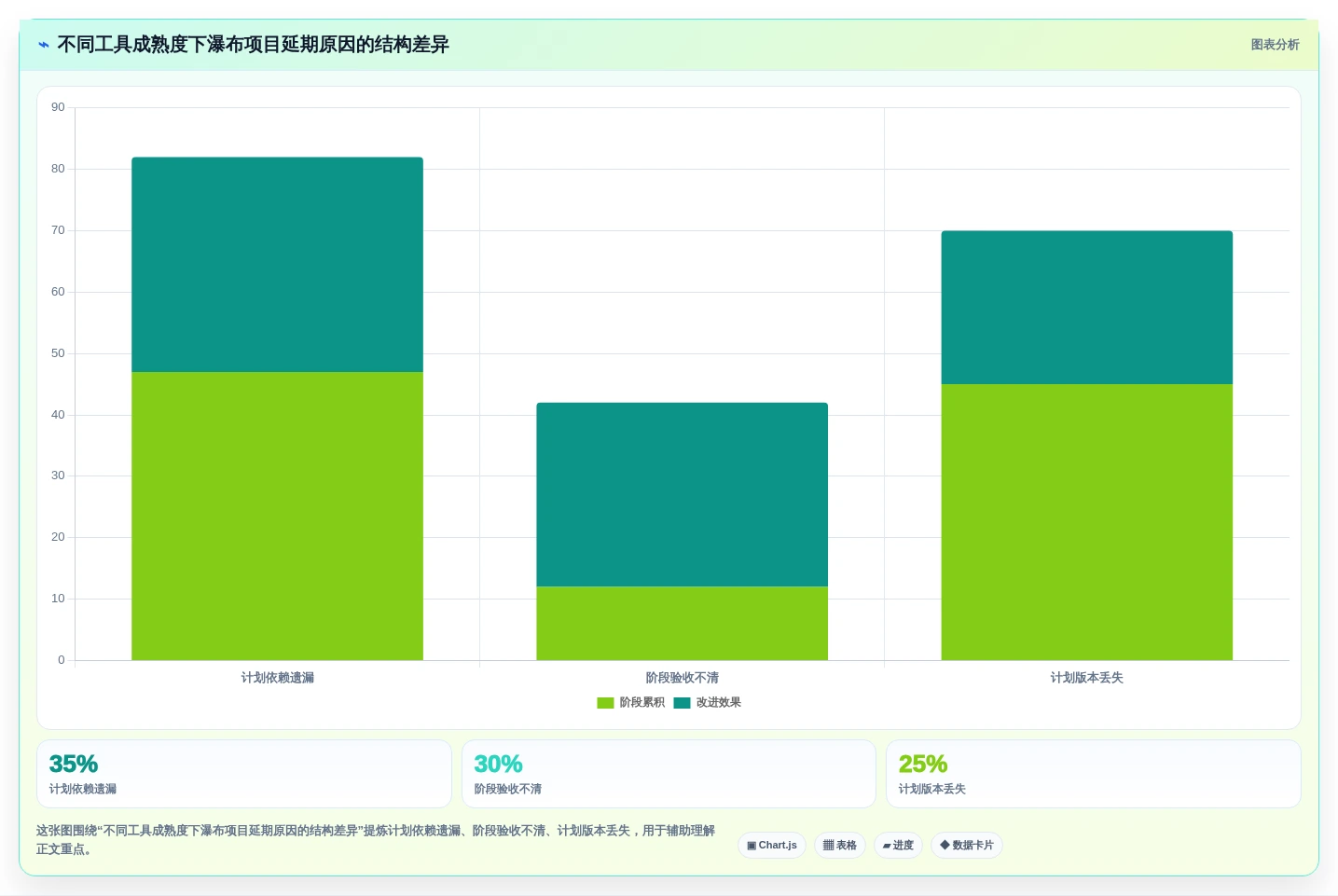The width and height of the screenshot is (1338, 896).
Task: Click the teal 改进效果 legend color box
Action: pos(682,703)
